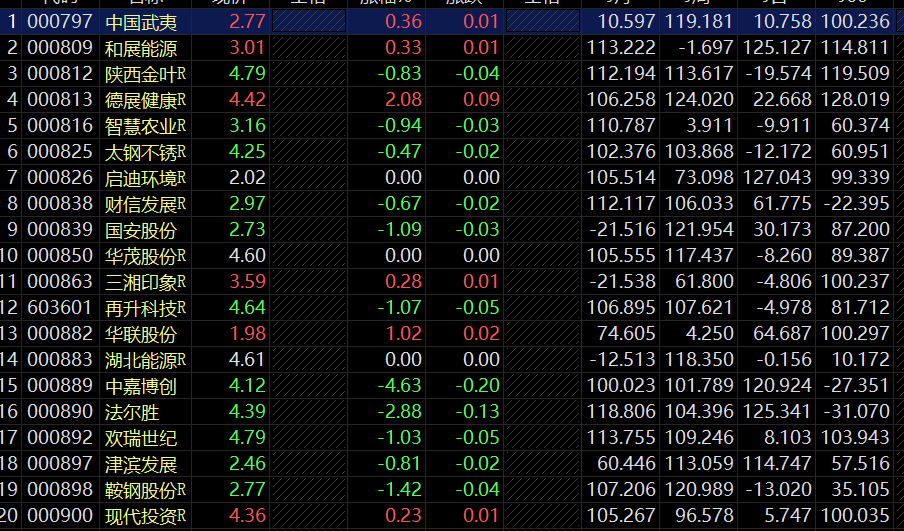The image size is (904, 531).
Task: Click price 4.64 of 再升科技
Action: pyautogui.click(x=247, y=308)
